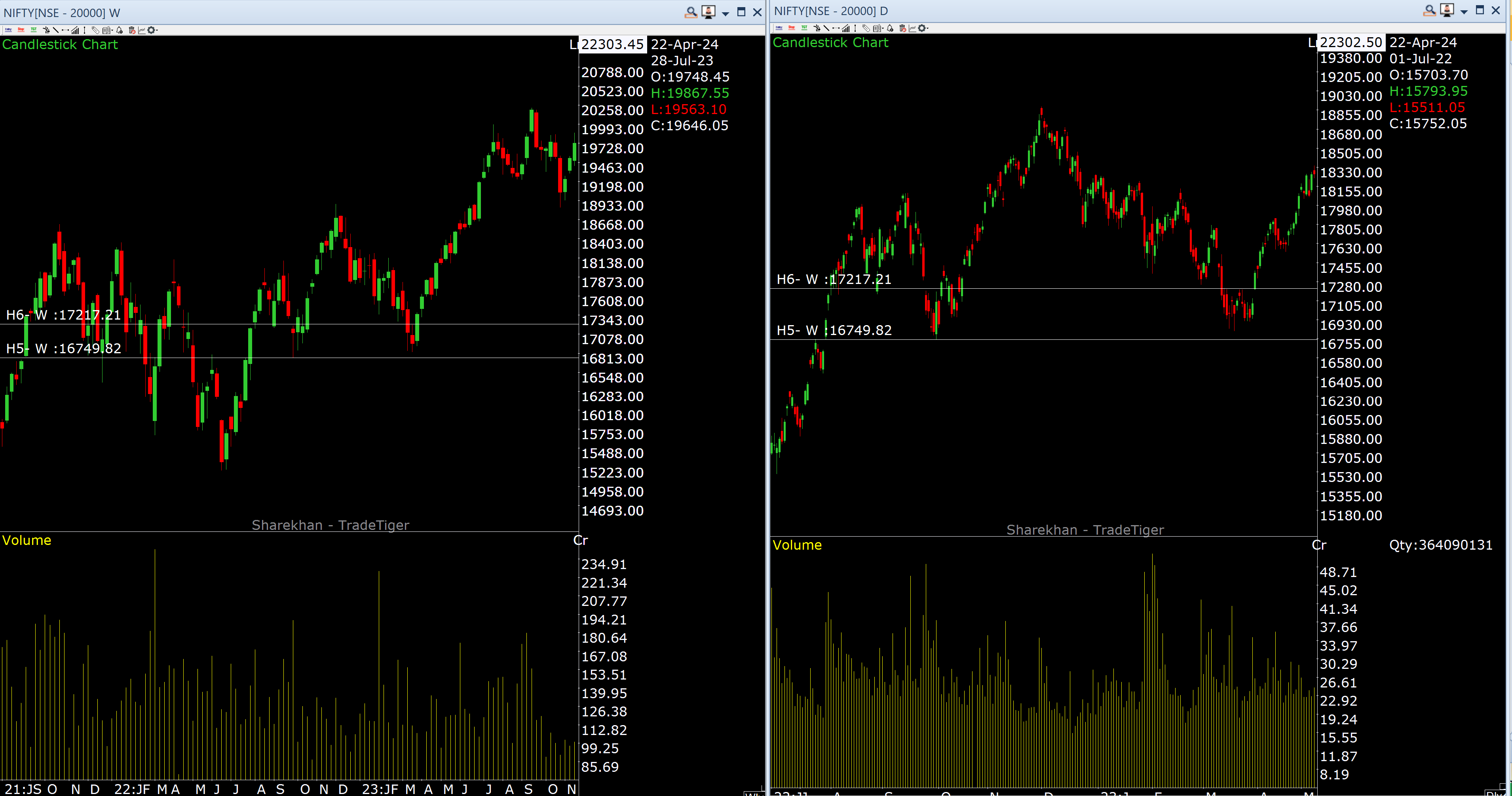Click monitor profile icon in daily chart title
This screenshot has height=796, width=1512.
click(x=1447, y=10)
